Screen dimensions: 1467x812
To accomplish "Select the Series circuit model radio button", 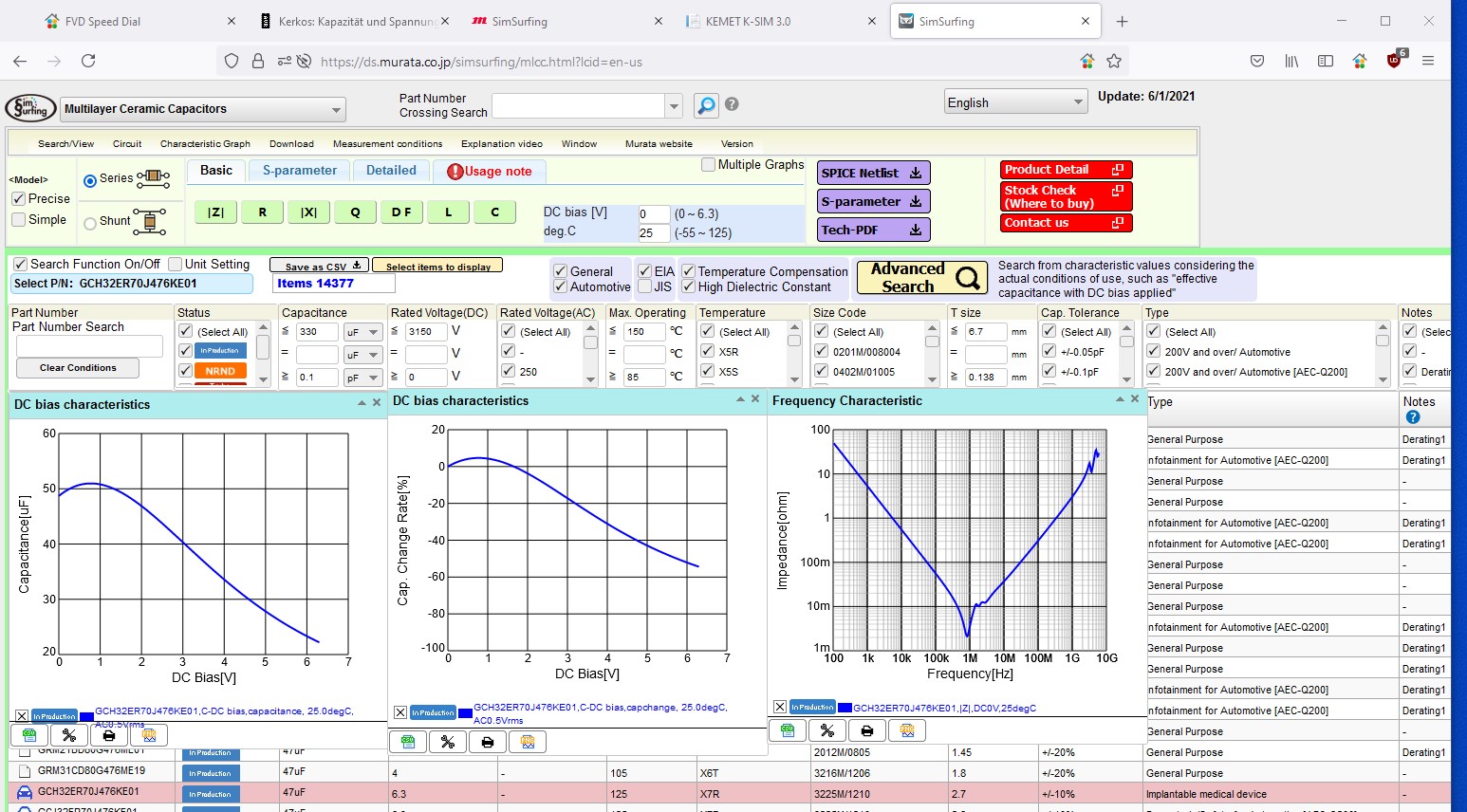I will 90,180.
